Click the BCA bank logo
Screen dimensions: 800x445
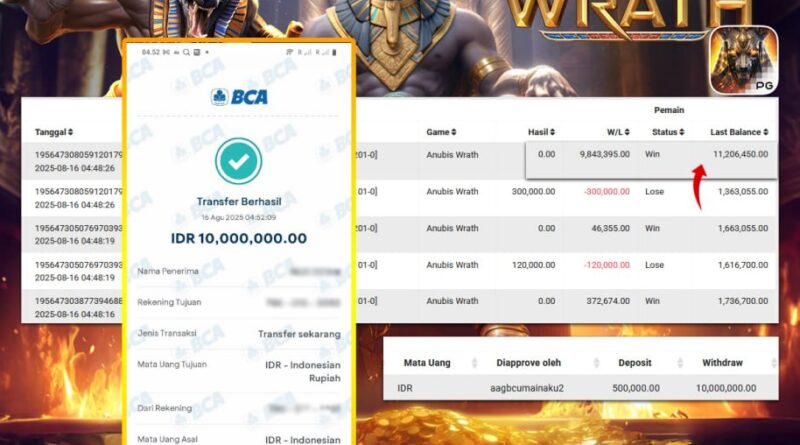239,96
